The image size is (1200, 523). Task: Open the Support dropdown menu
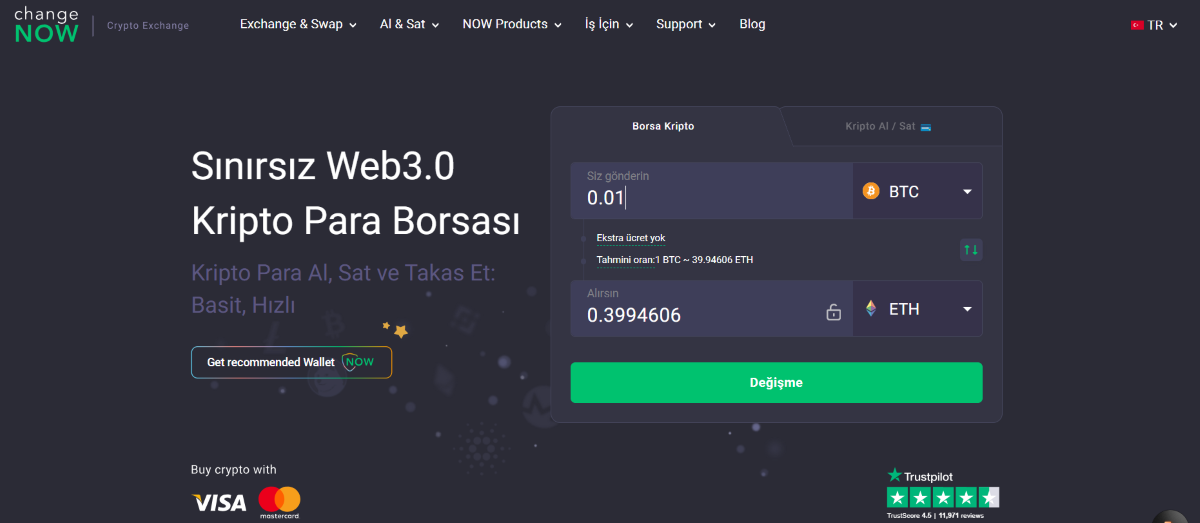(686, 24)
